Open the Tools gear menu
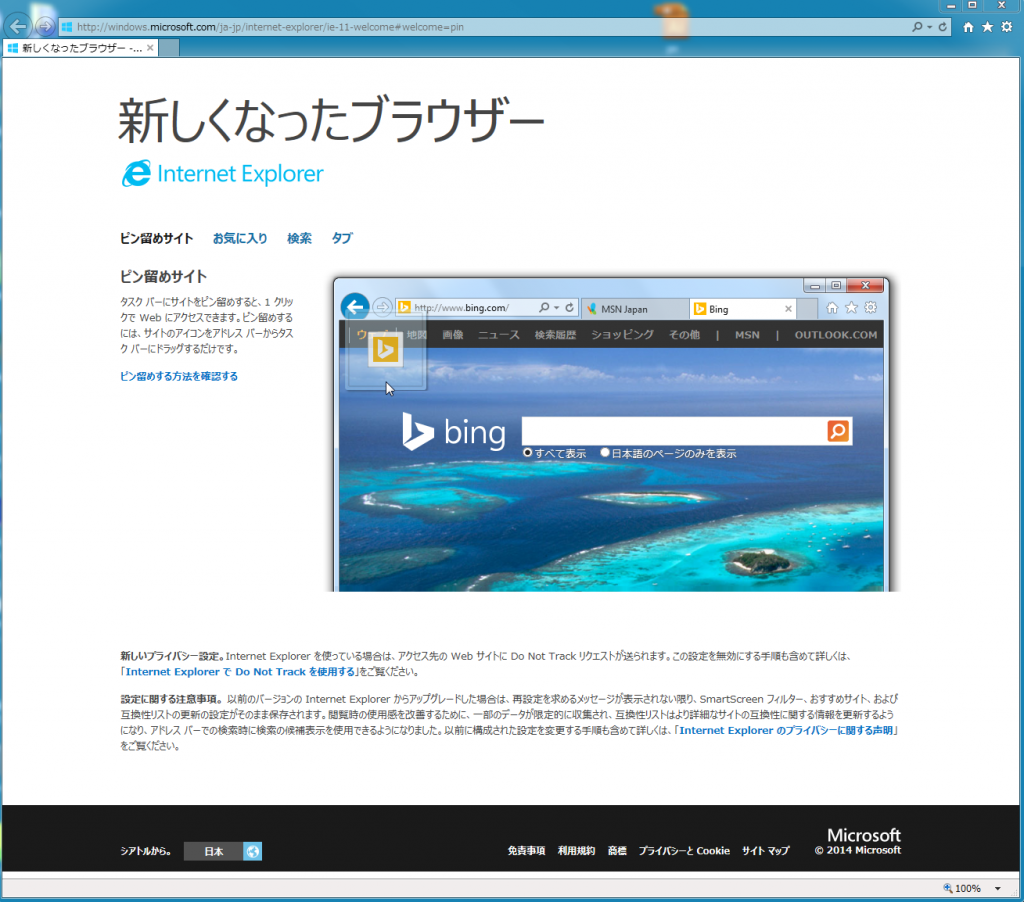Image resolution: width=1024 pixels, height=902 pixels. click(1007, 27)
